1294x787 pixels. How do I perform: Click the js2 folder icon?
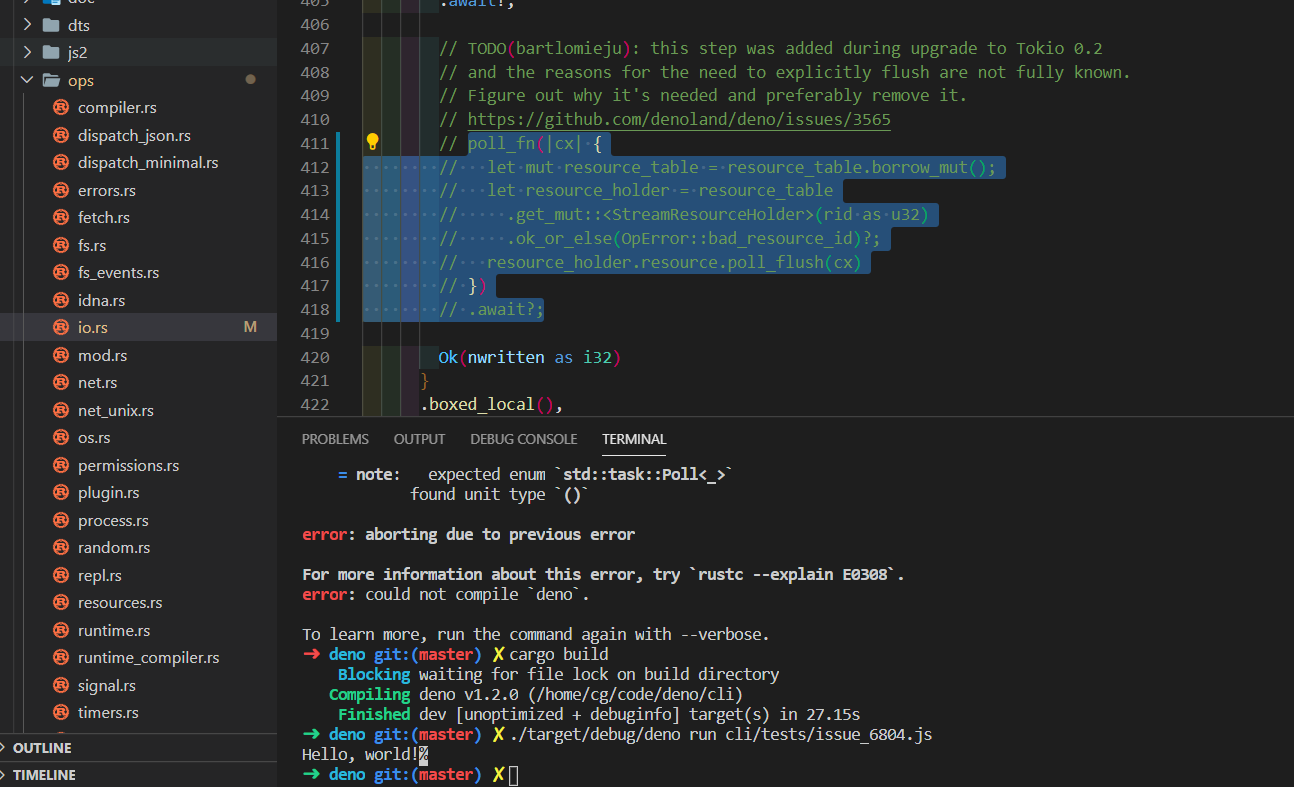[x=52, y=52]
